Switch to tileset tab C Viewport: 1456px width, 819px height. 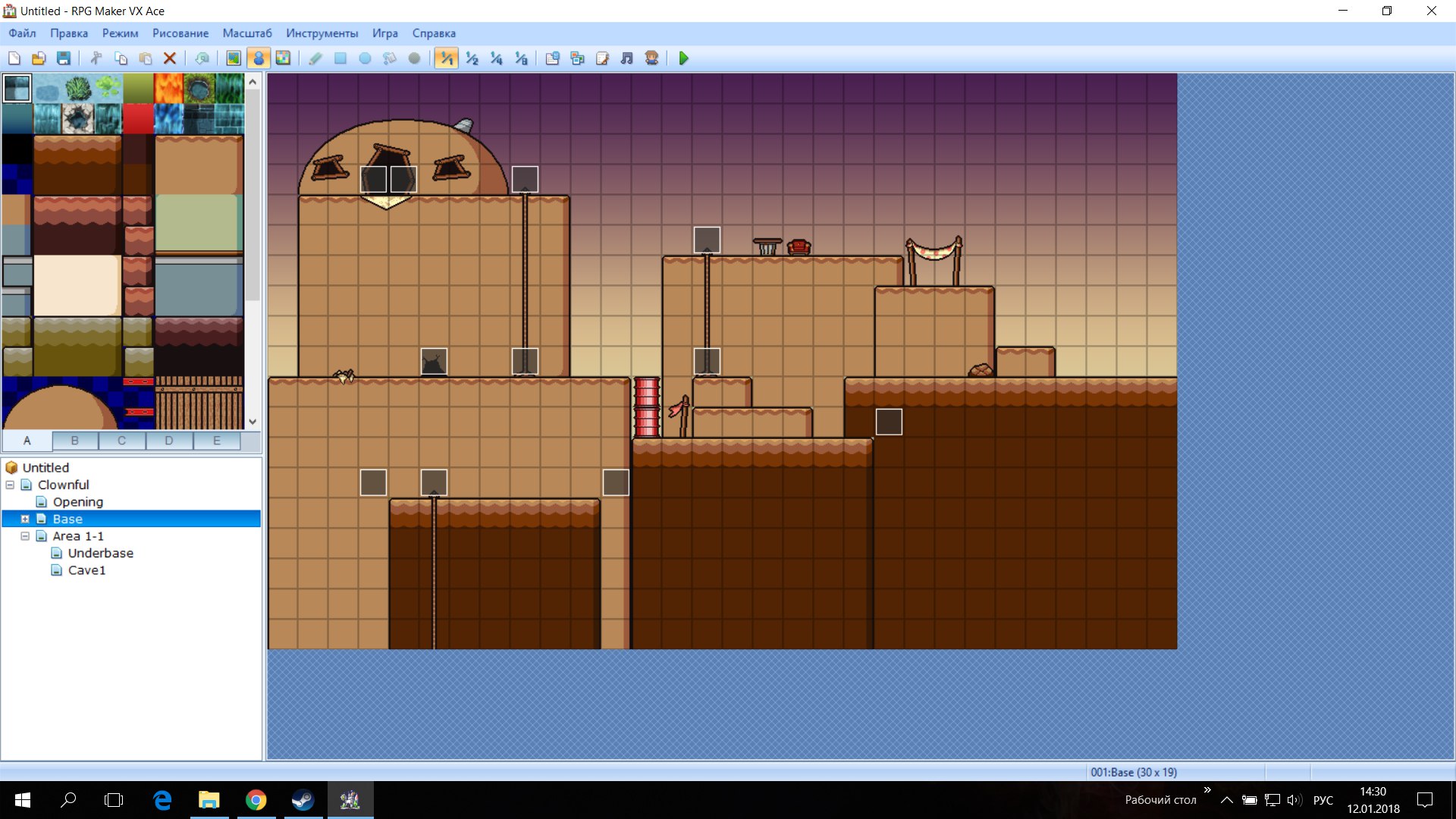(122, 441)
